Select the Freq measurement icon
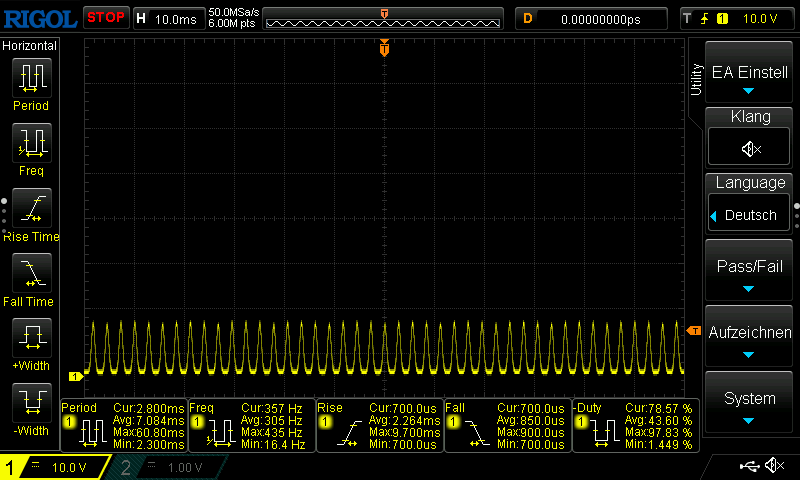Viewport: 800px width, 480px height. point(30,144)
